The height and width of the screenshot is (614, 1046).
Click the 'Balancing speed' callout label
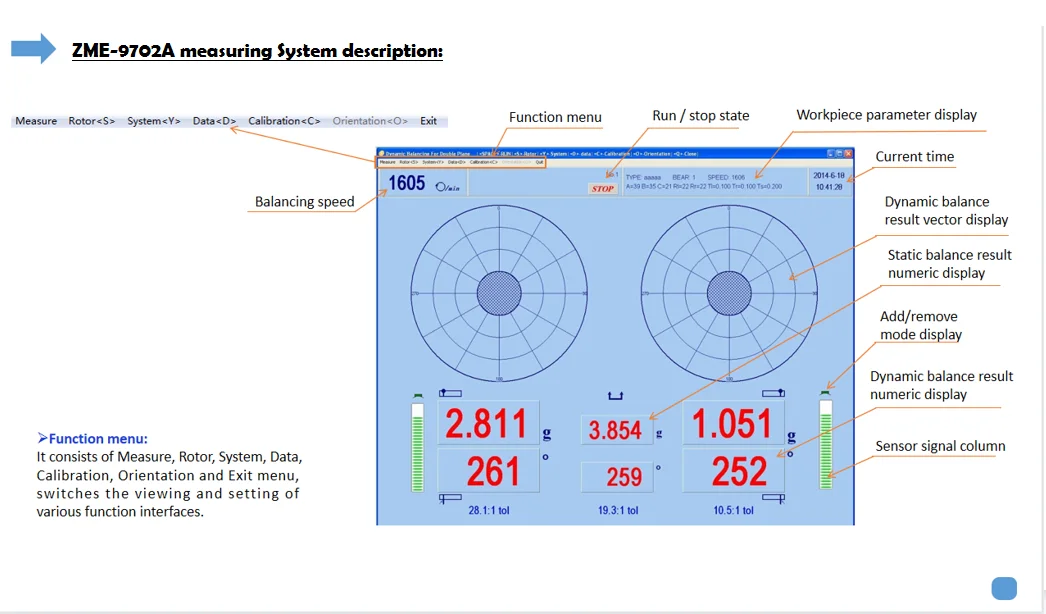pyautogui.click(x=304, y=202)
